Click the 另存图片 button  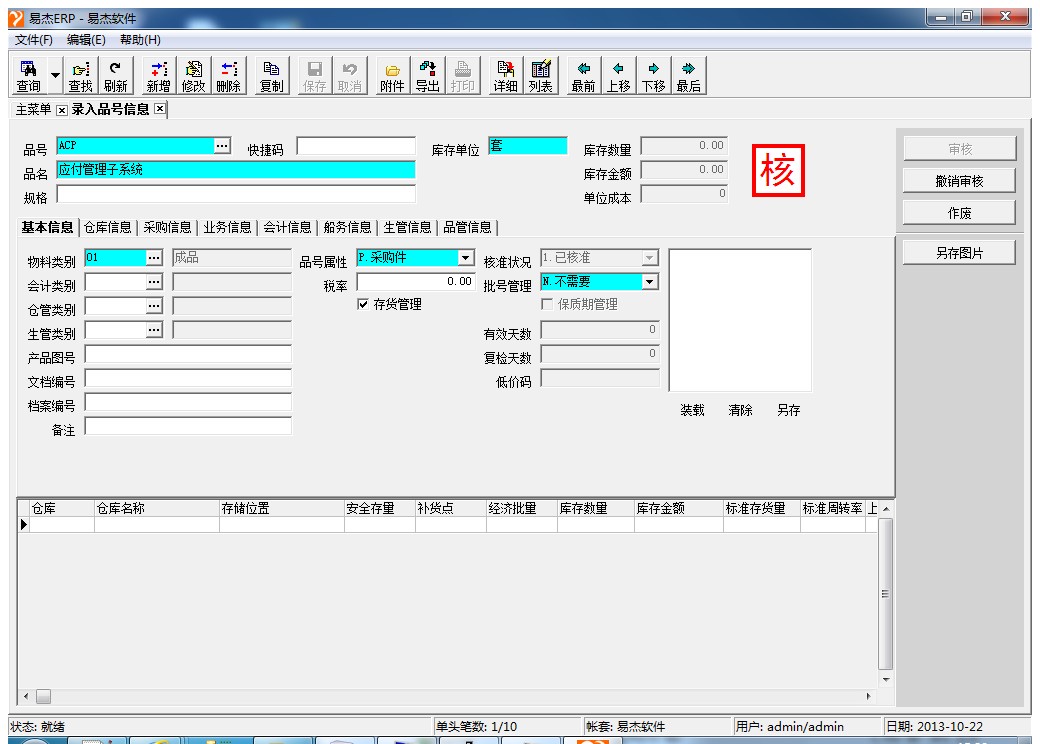959,253
